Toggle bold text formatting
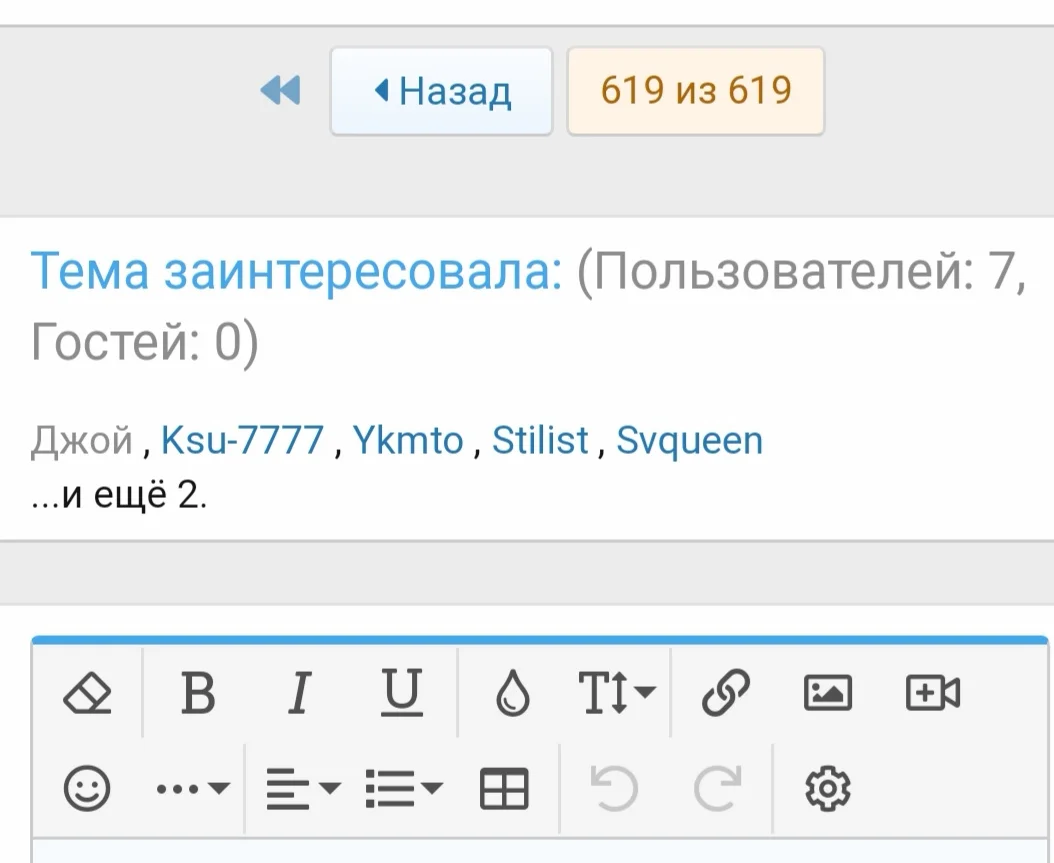Viewport: 1054px width, 863px height. point(196,693)
